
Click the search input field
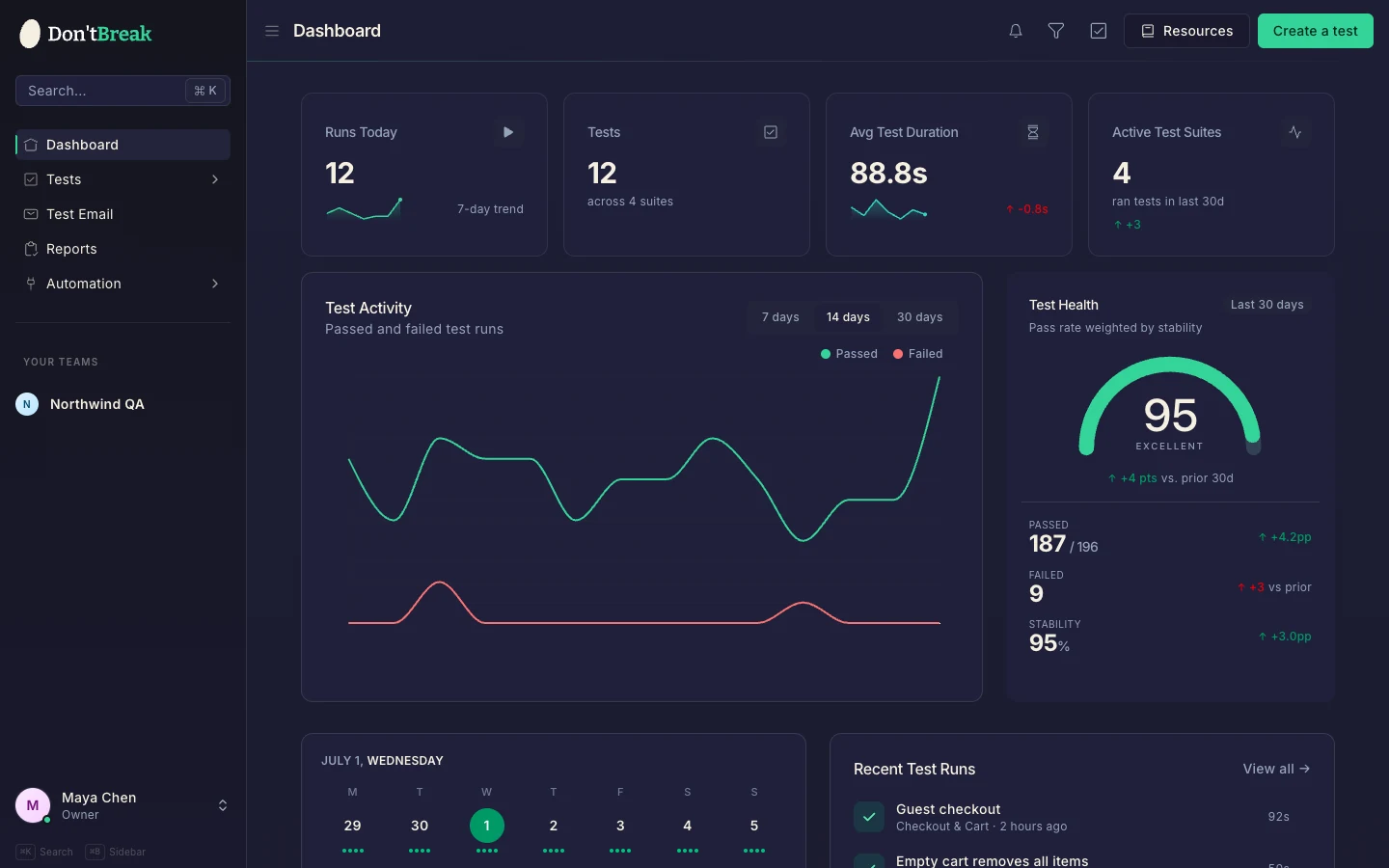(123, 91)
